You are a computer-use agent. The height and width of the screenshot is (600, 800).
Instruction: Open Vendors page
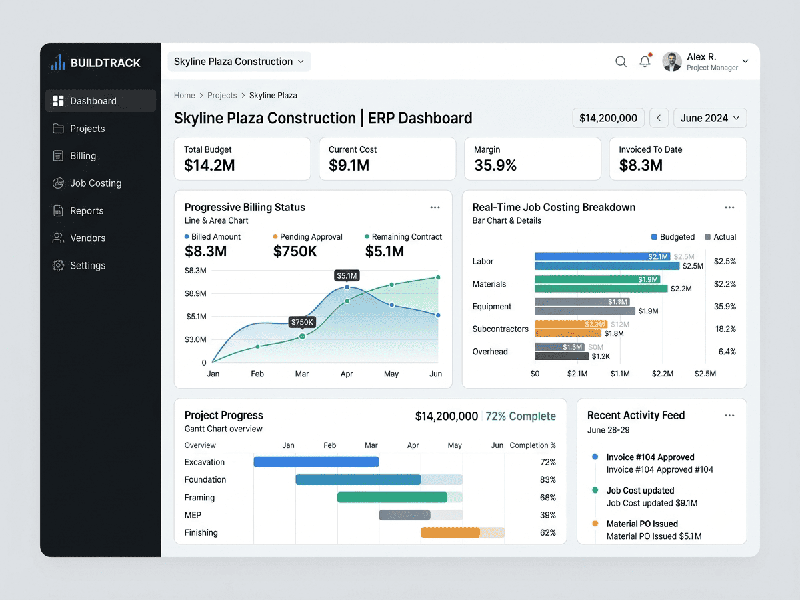[x=101, y=238]
